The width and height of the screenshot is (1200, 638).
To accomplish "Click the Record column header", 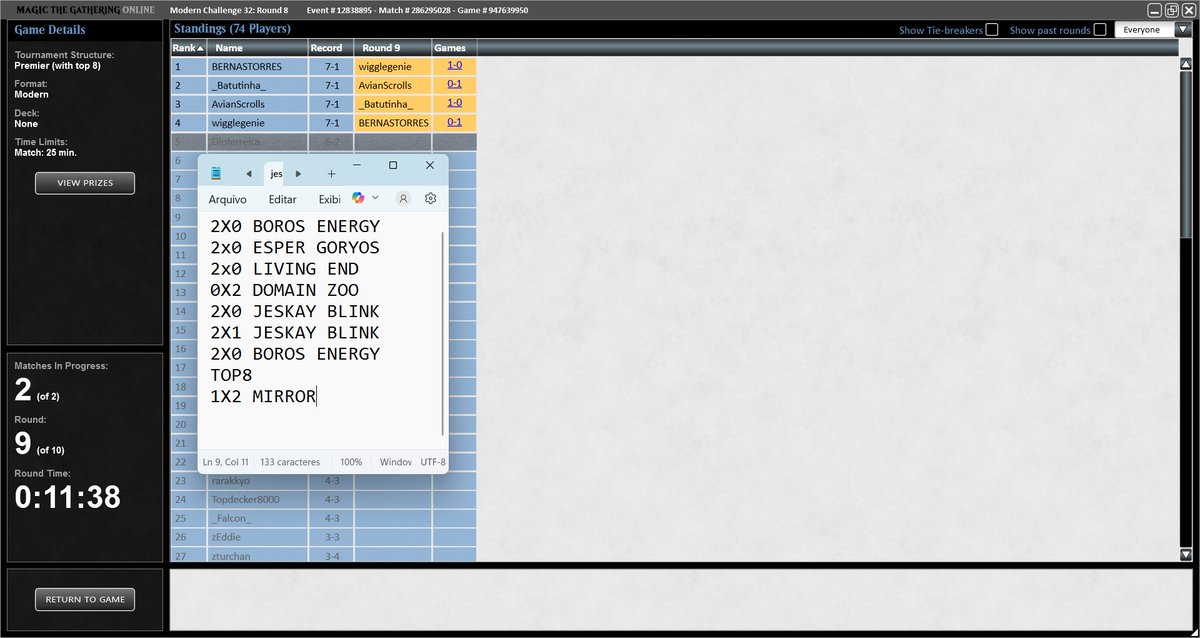I will tap(331, 48).
